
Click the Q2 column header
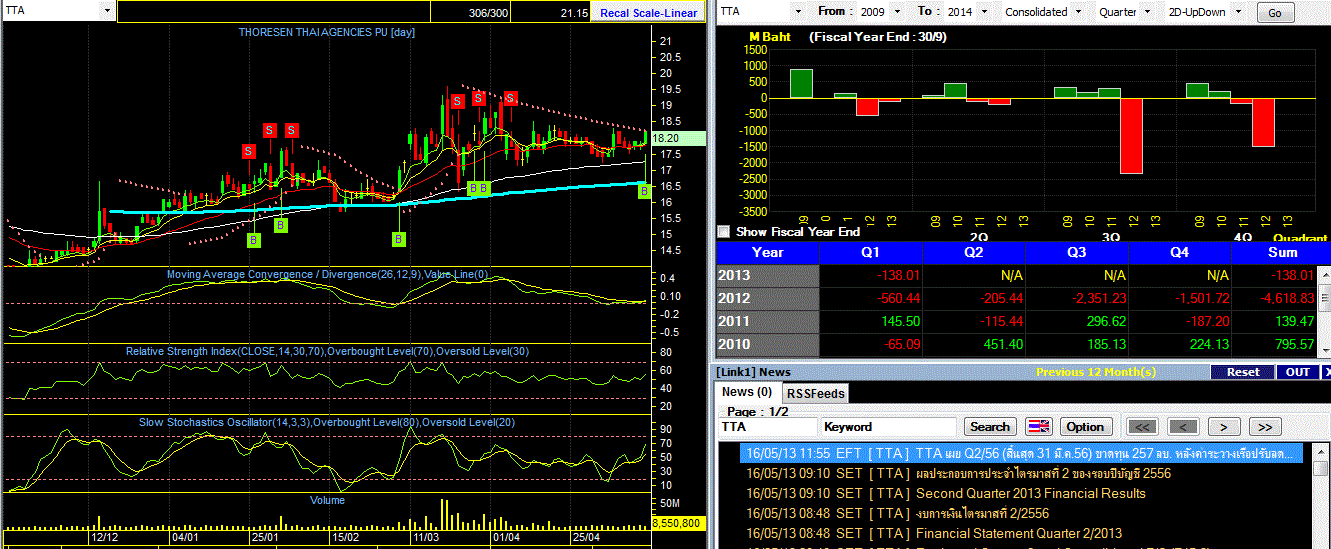973,252
